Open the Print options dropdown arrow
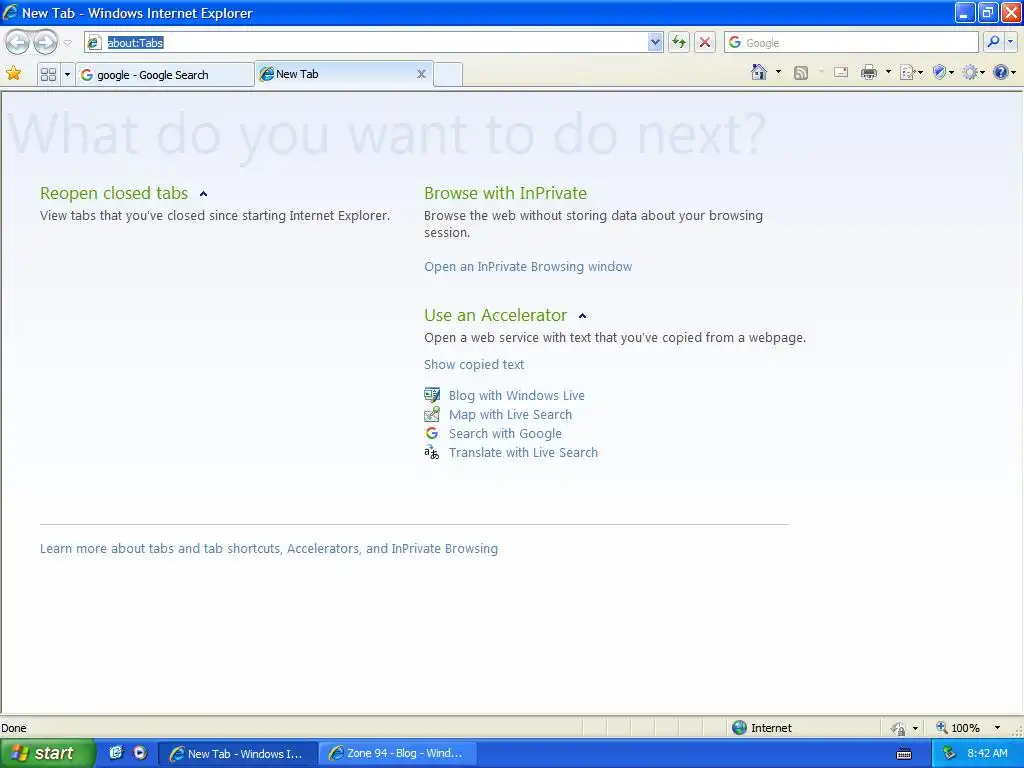 coord(888,72)
